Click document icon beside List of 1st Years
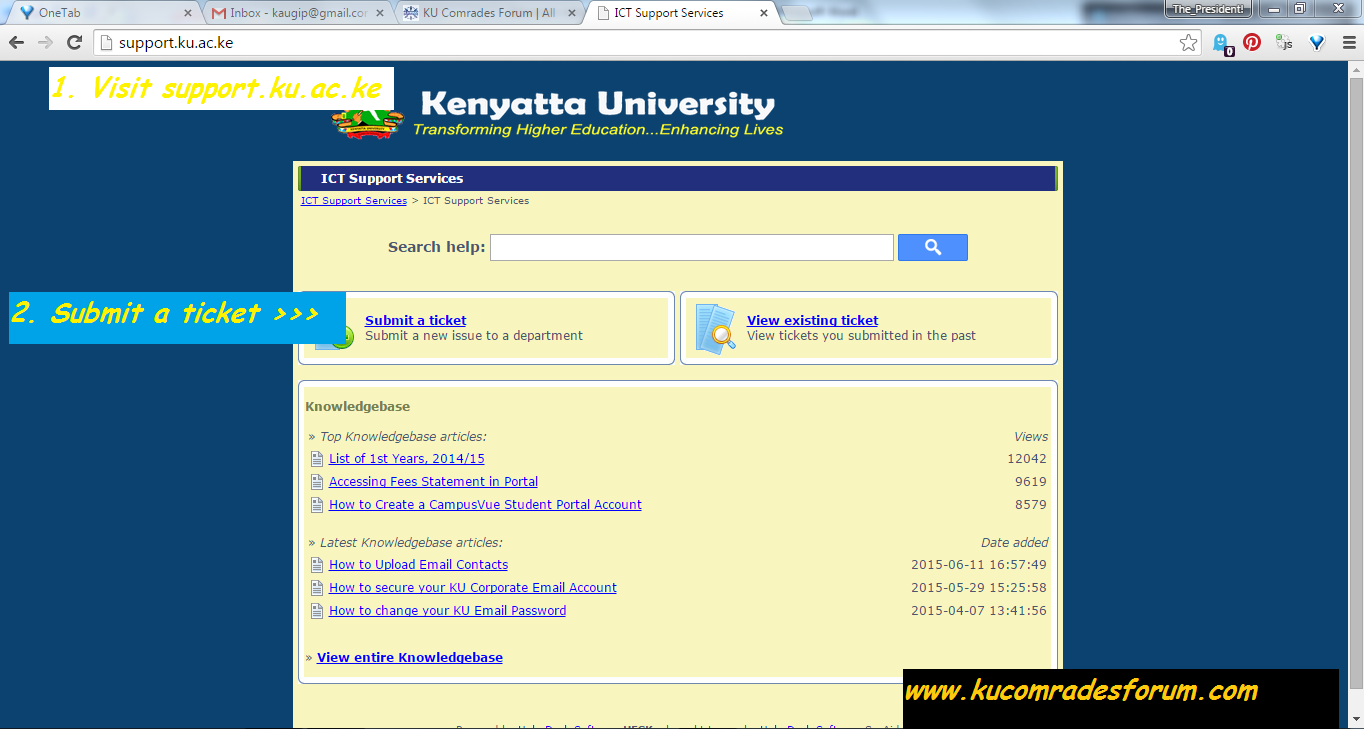This screenshot has width=1364, height=729. tap(317, 459)
